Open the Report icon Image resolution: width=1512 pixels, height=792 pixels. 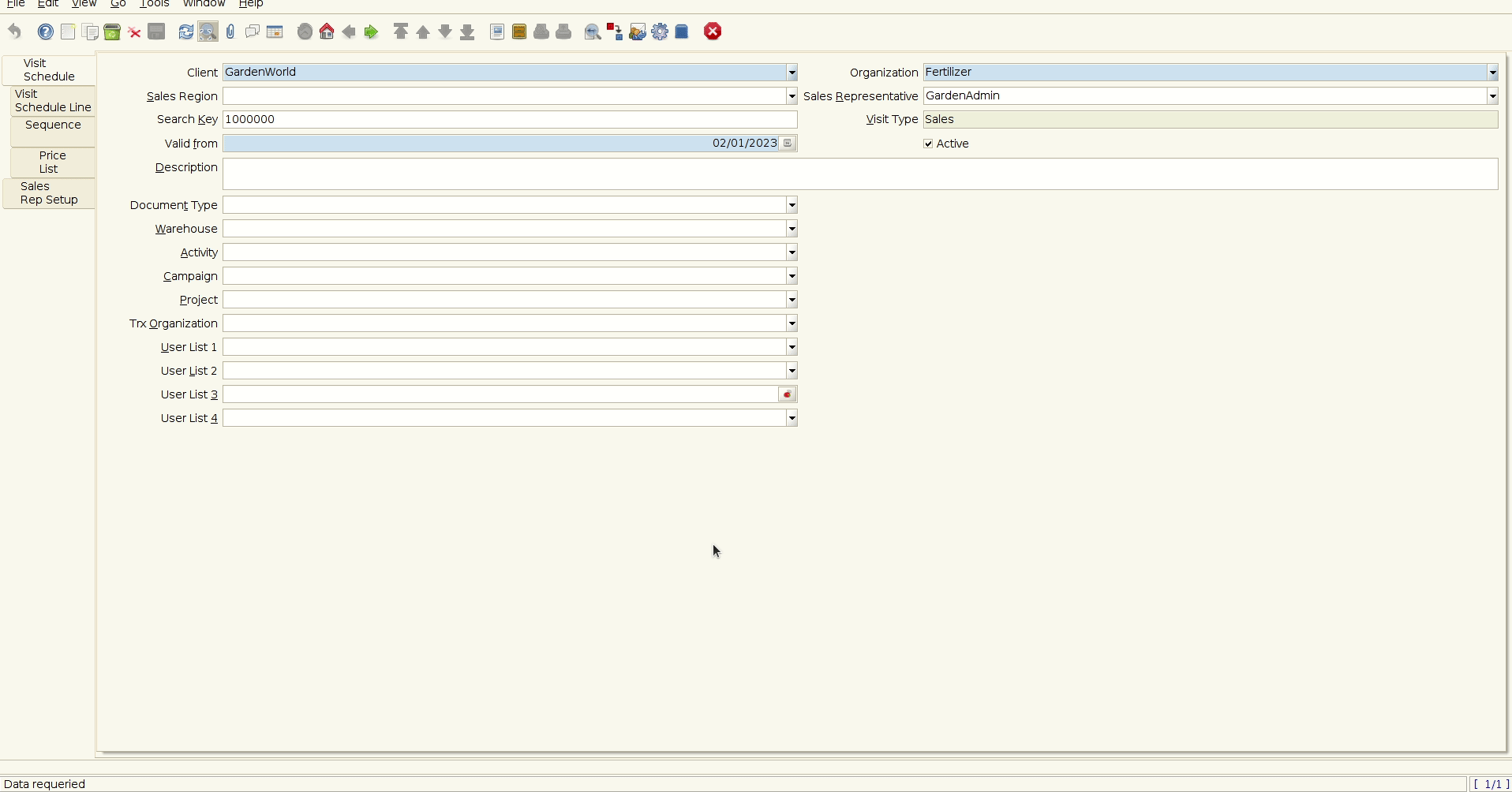point(497,32)
